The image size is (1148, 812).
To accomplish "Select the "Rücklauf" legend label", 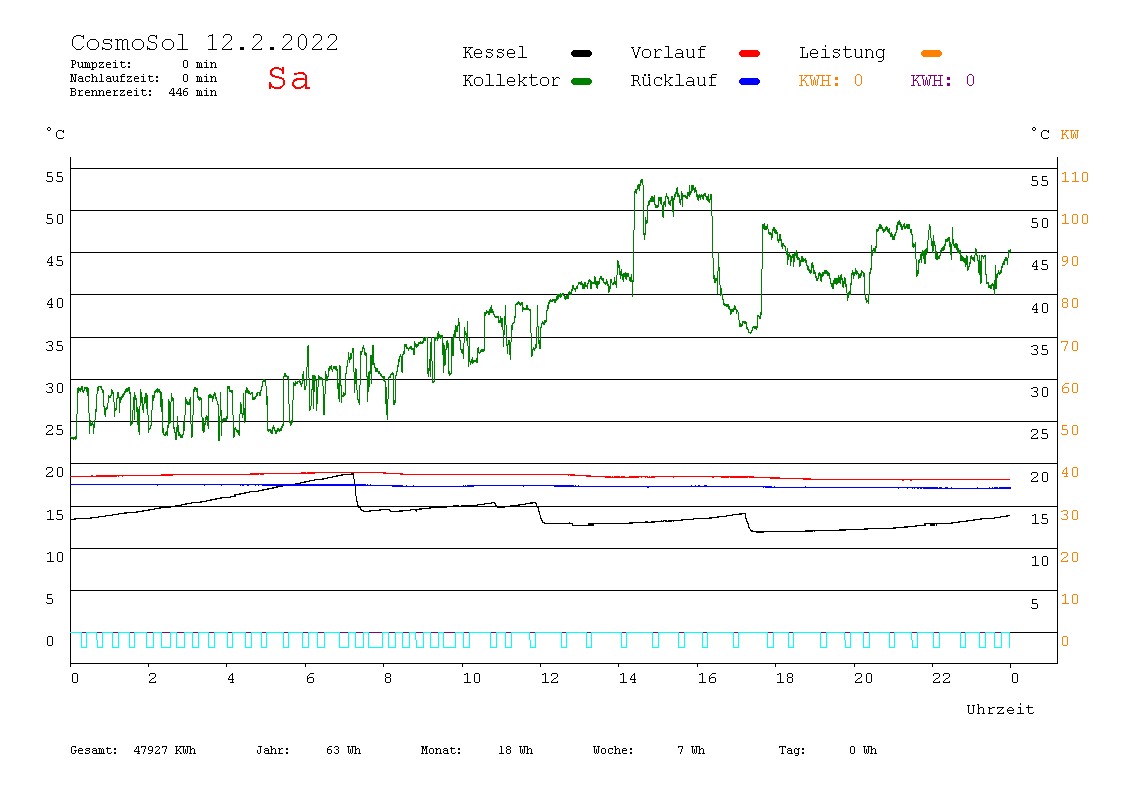I will click(x=674, y=81).
